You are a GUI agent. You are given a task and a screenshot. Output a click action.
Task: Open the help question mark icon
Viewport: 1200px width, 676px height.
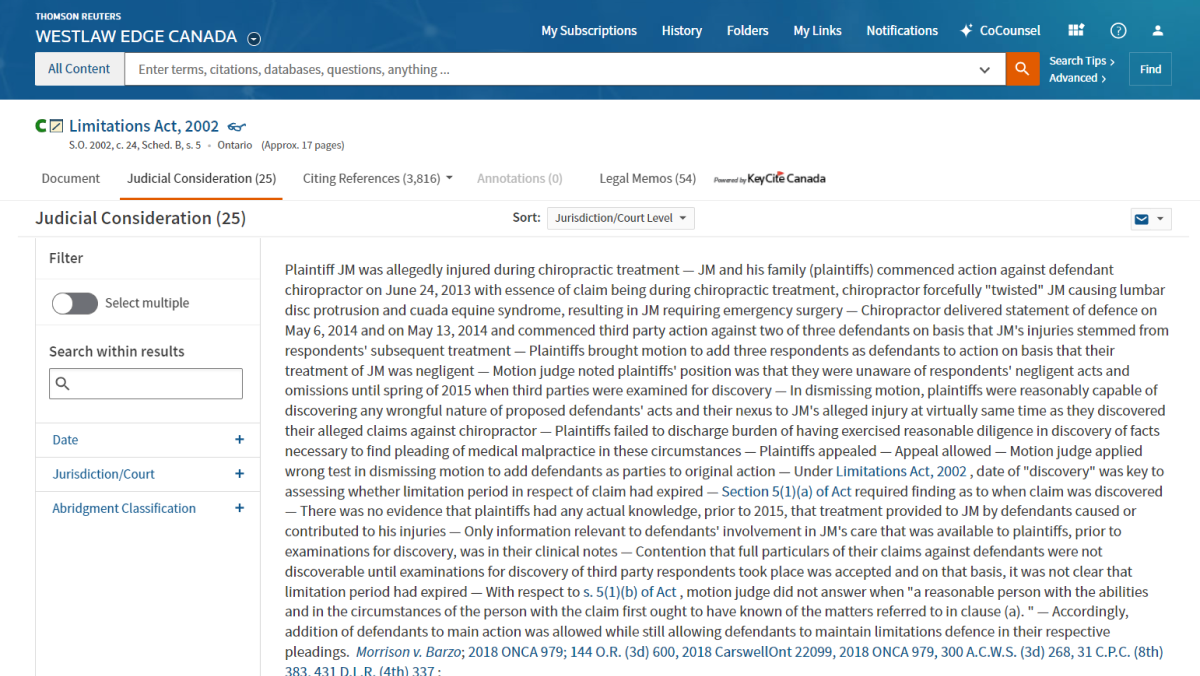pyautogui.click(x=1118, y=31)
